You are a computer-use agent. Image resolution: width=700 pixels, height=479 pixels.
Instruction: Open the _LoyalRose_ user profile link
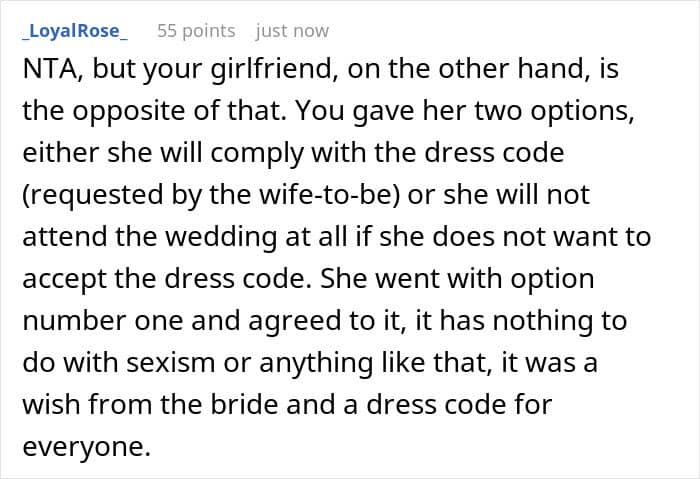coord(74,31)
